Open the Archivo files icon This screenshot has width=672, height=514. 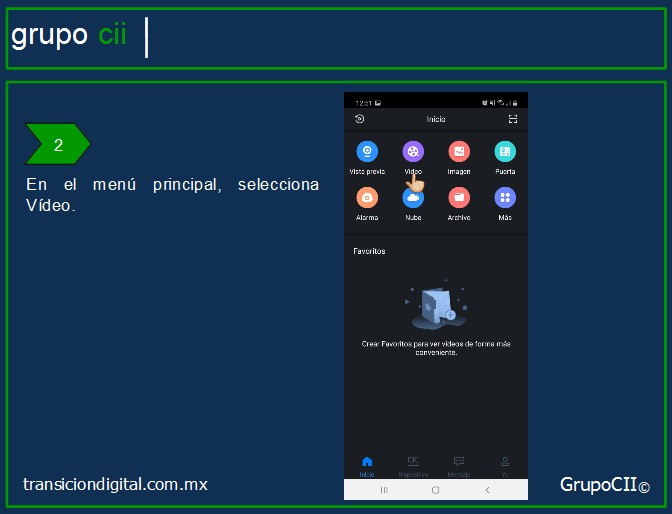(459, 198)
